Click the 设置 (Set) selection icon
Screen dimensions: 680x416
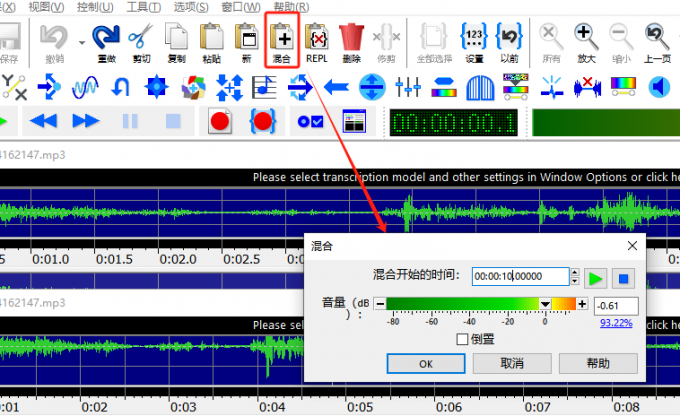[474, 41]
